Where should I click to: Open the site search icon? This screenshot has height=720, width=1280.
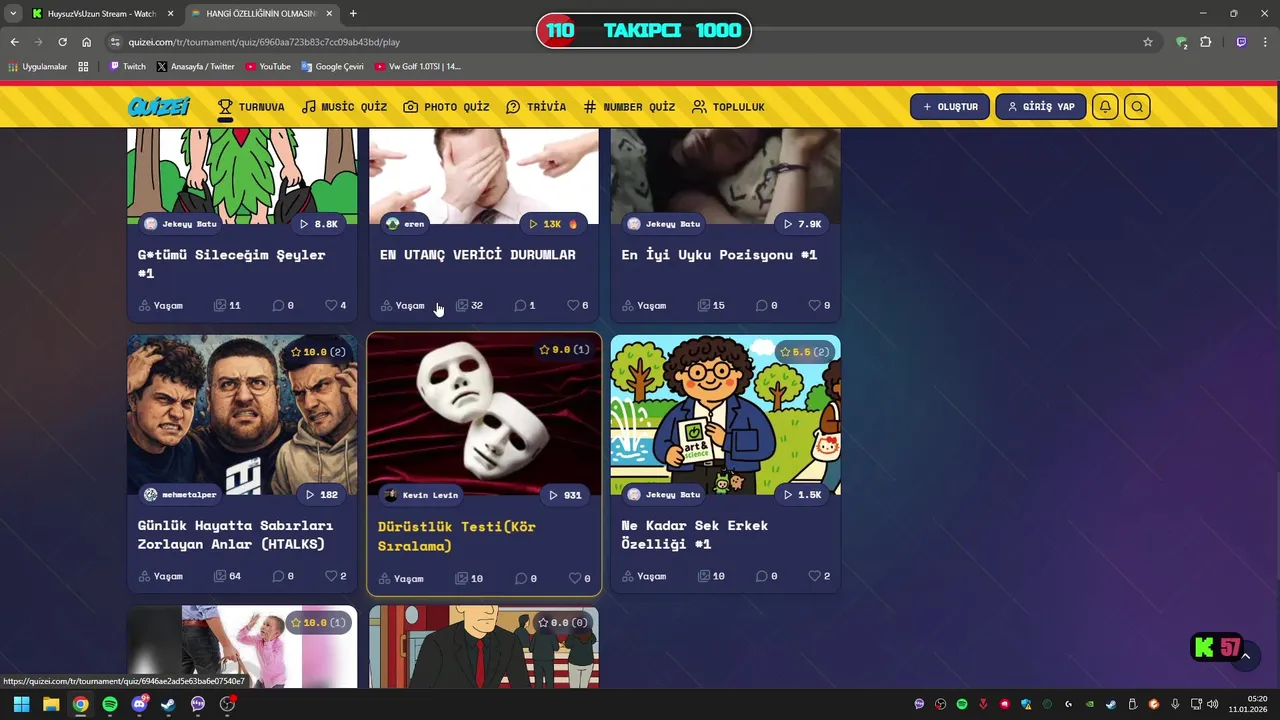coord(1137,107)
